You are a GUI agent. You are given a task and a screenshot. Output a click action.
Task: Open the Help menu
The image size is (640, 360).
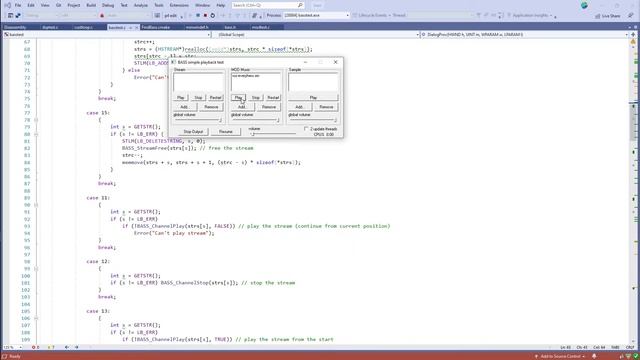[221, 5]
